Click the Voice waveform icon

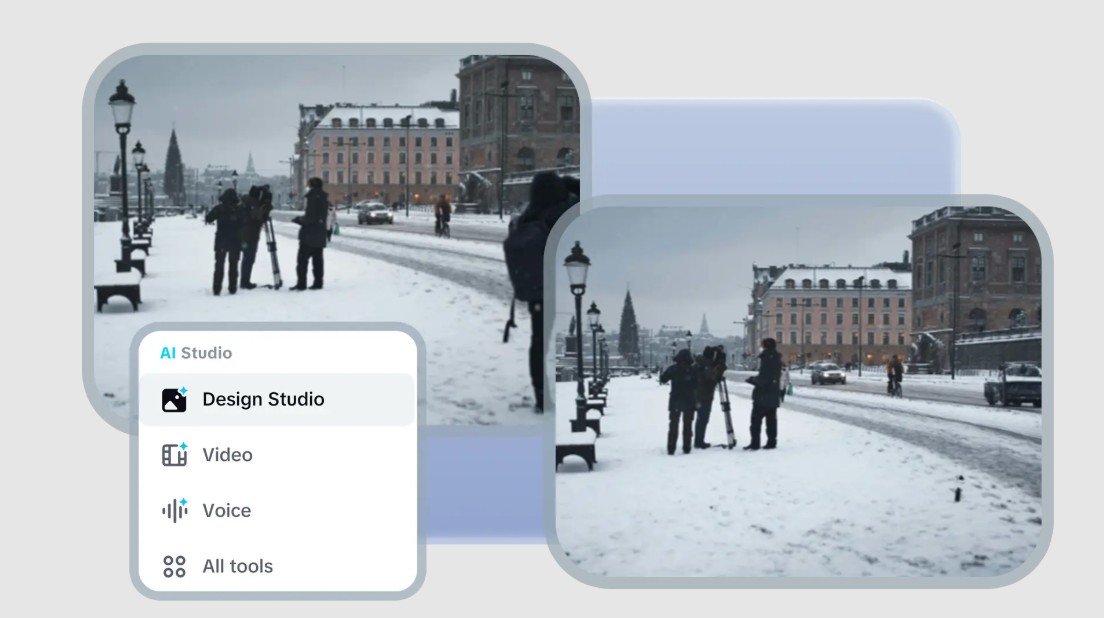pos(174,510)
